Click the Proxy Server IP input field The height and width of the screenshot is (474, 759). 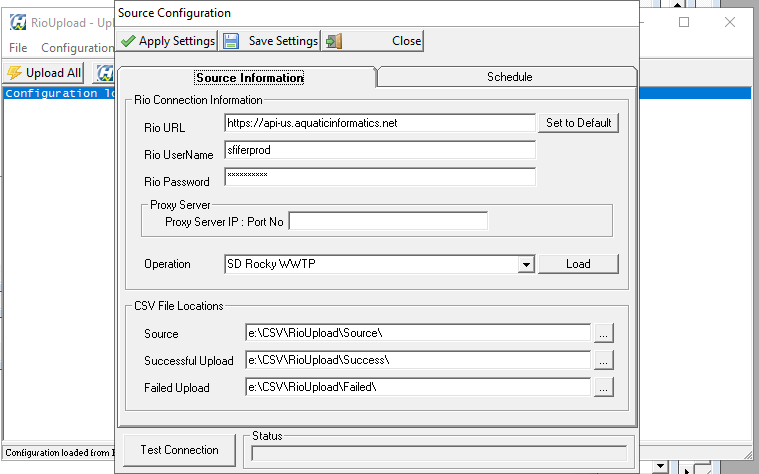[387, 221]
